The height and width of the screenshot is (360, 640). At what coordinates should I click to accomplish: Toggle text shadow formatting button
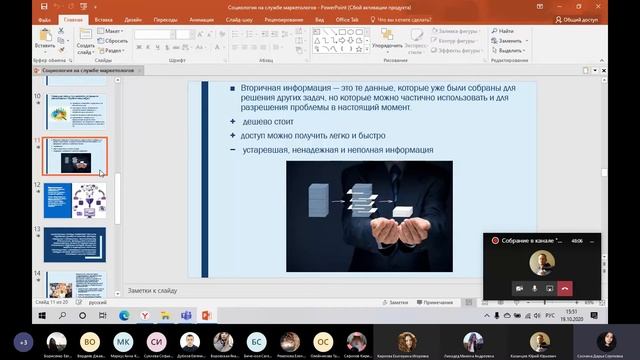(167, 48)
